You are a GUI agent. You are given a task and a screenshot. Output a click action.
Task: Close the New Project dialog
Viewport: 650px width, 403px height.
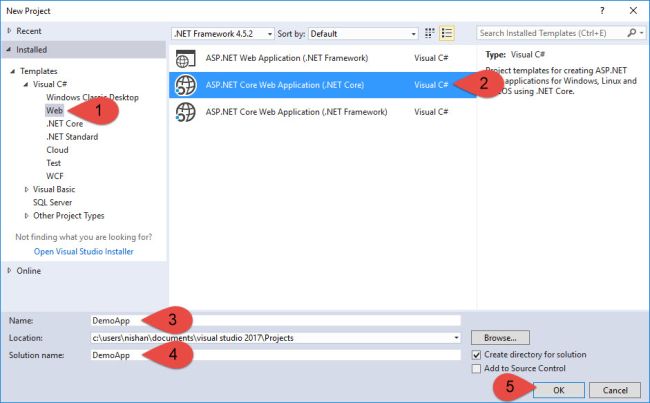633,11
